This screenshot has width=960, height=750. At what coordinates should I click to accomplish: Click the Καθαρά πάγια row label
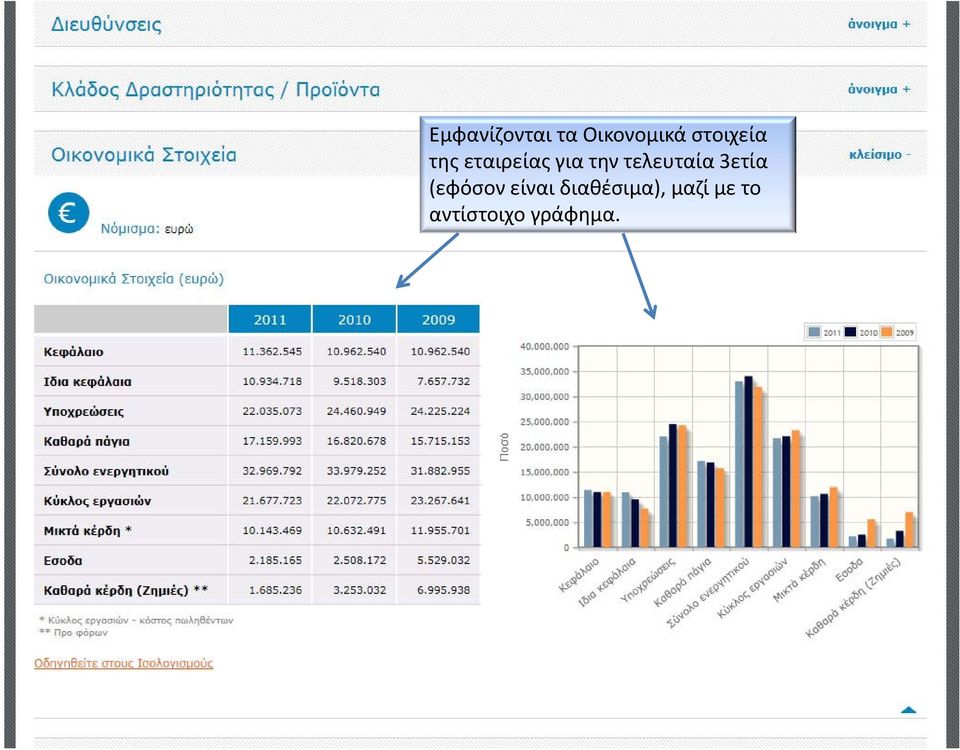[x=86, y=441]
